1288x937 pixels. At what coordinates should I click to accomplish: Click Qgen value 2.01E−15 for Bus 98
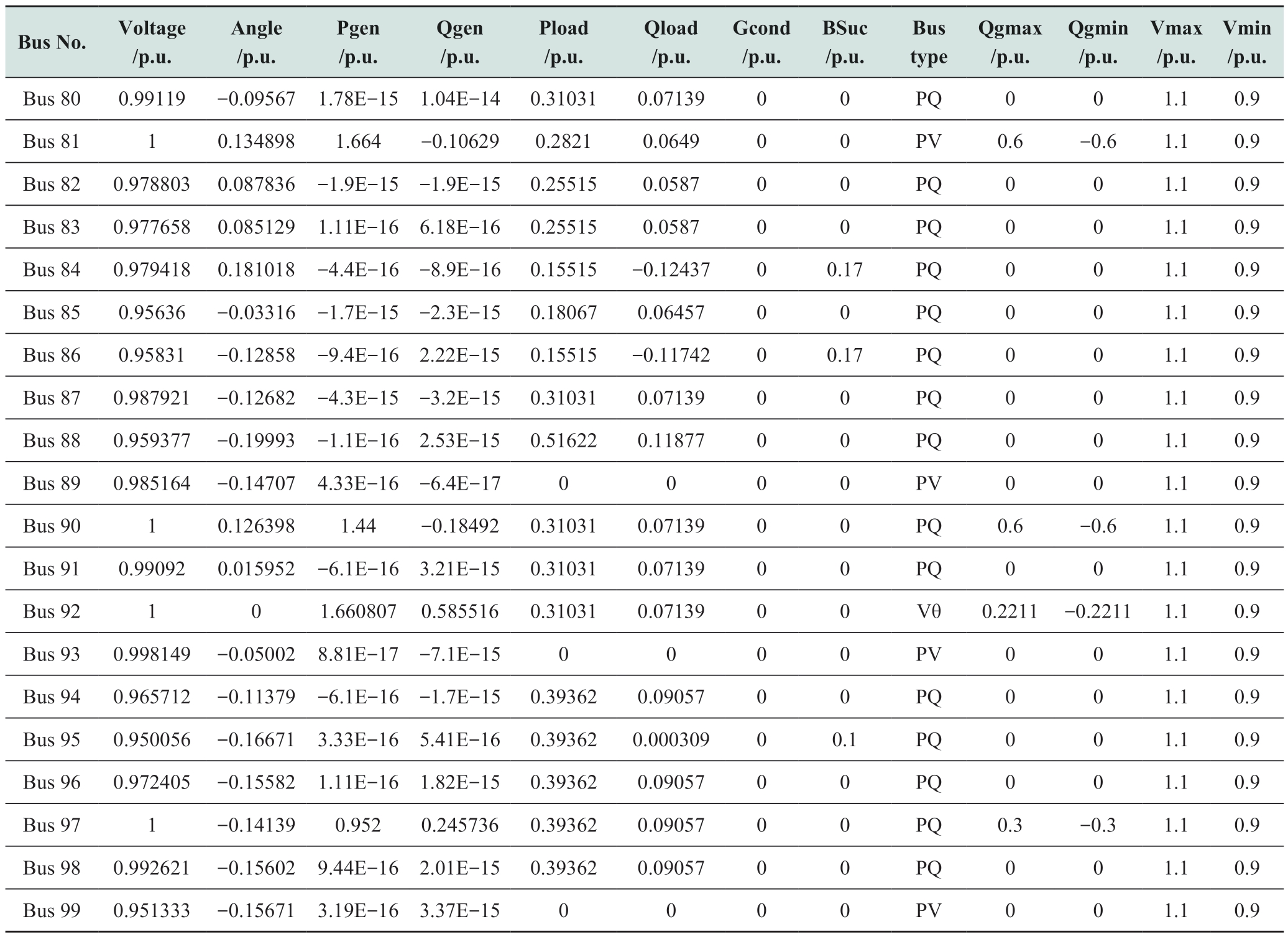point(459,868)
